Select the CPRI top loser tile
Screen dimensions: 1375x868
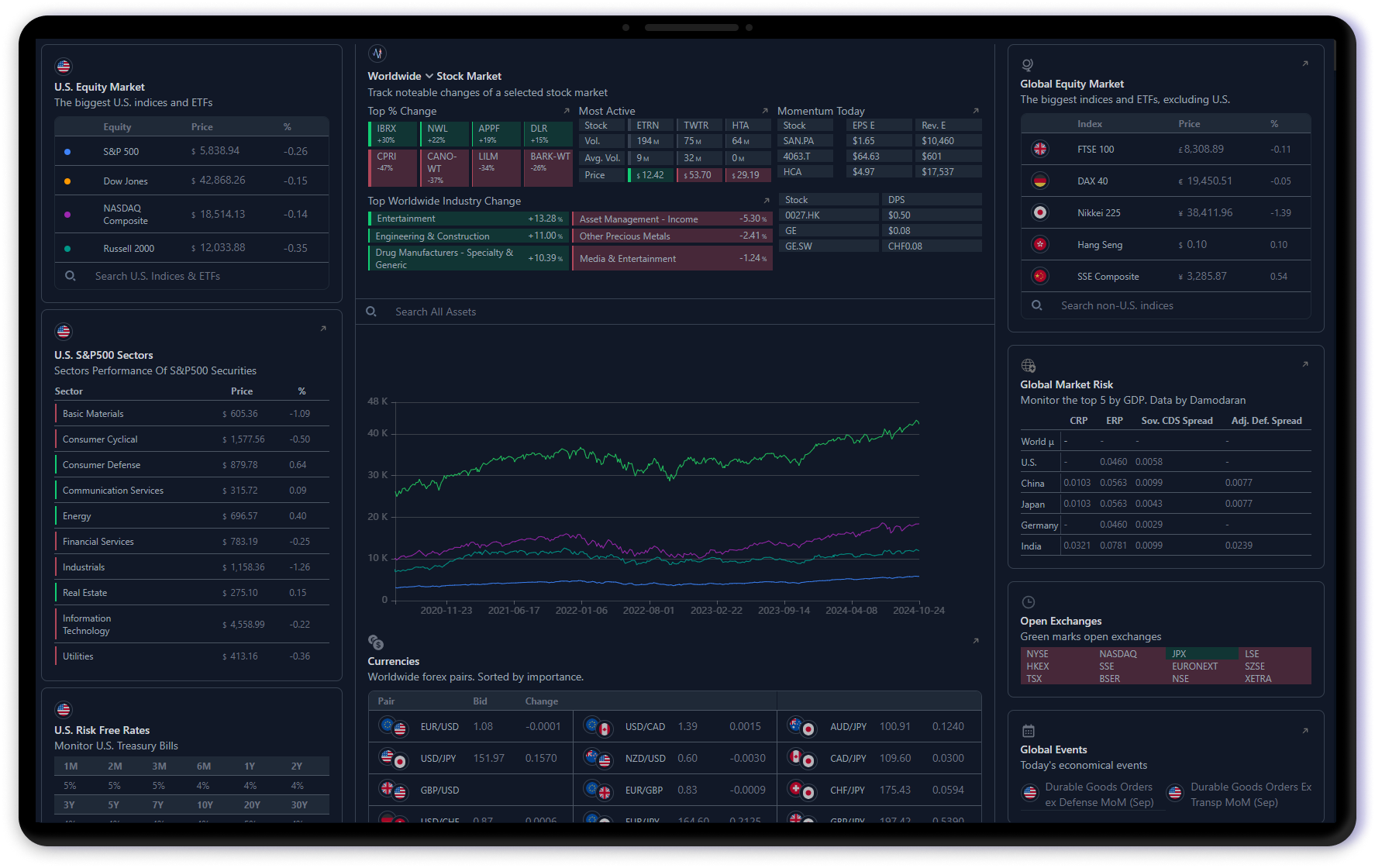coord(393,168)
